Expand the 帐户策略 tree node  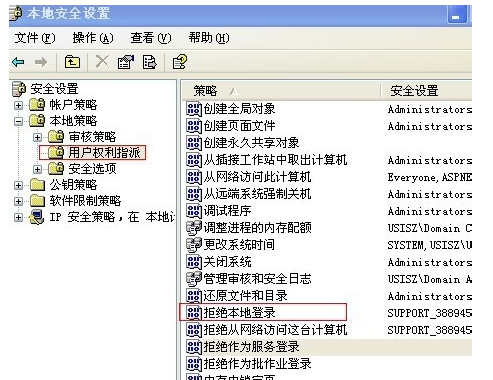click(18, 105)
